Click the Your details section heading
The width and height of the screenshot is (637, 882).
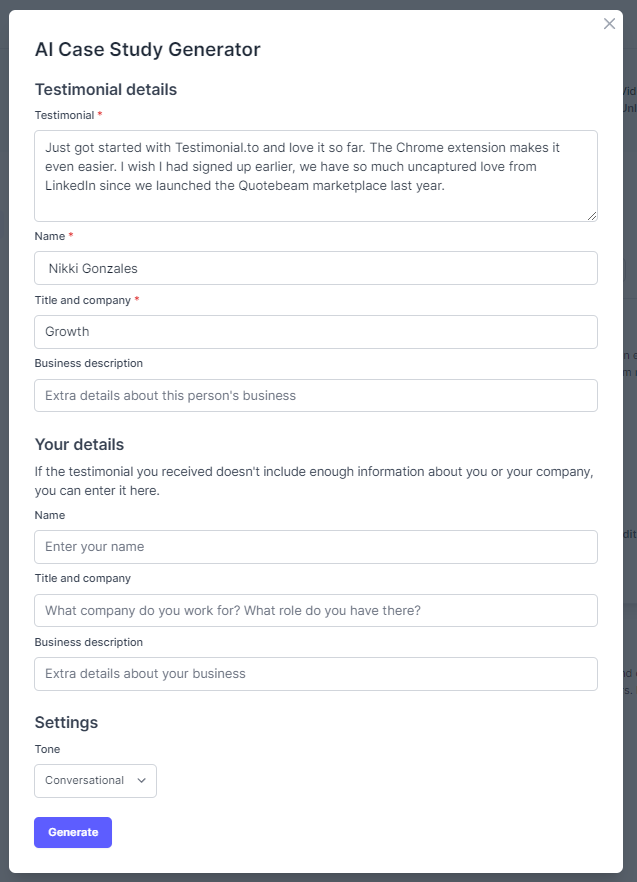pyautogui.click(x=79, y=444)
